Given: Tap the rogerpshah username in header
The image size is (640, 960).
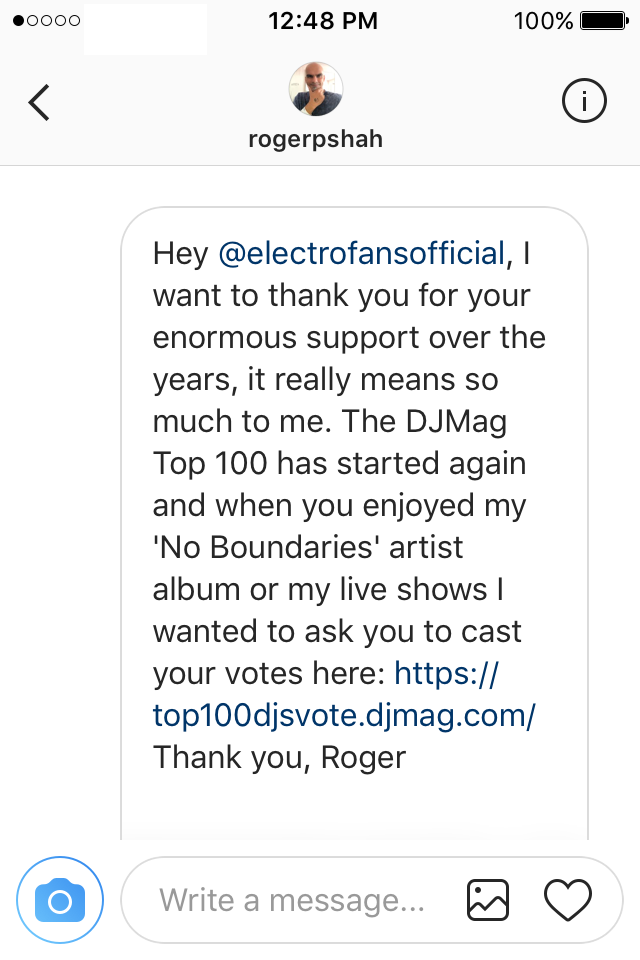Looking at the screenshot, I should point(316,138).
